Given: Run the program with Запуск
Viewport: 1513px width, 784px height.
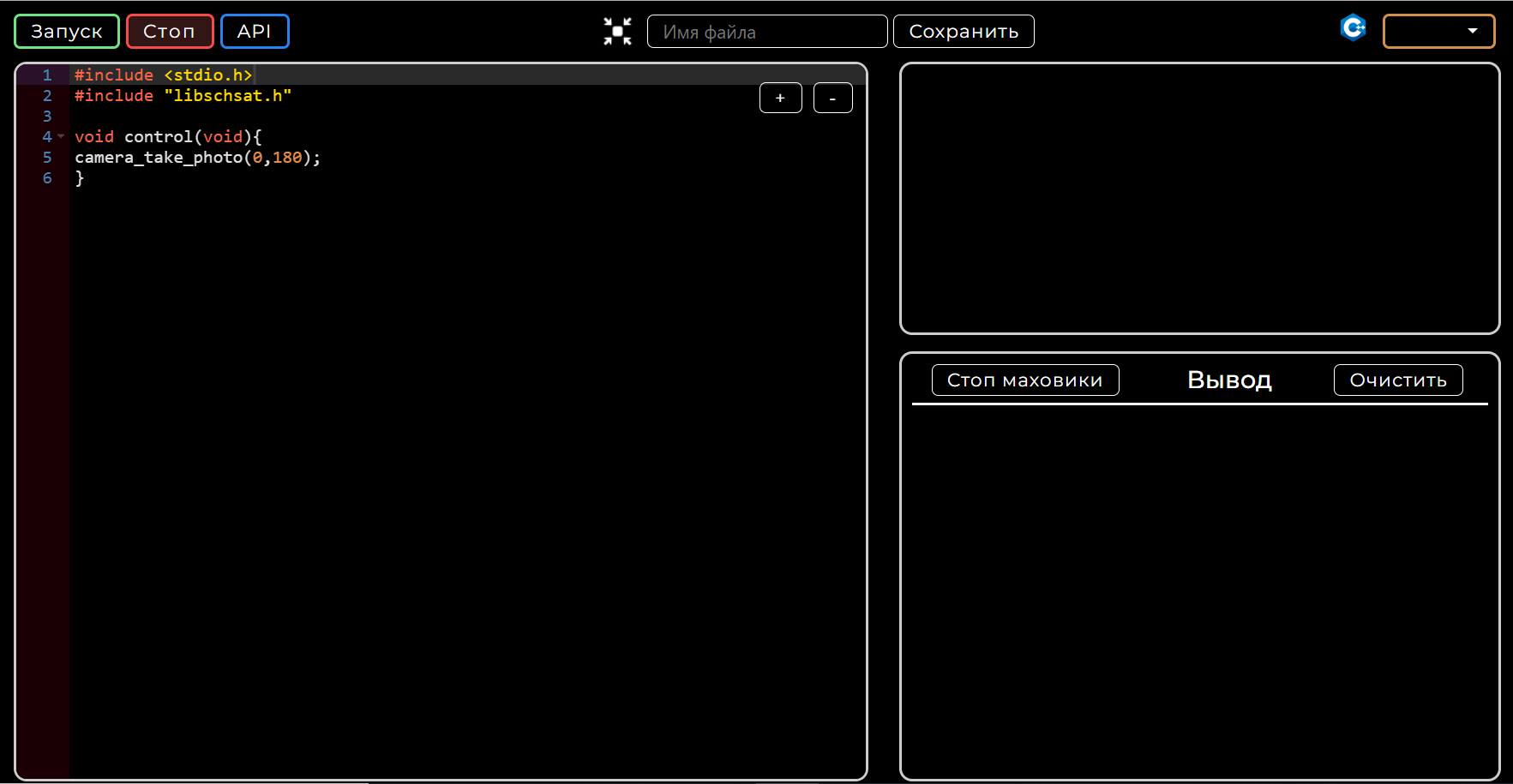Looking at the screenshot, I should coord(66,31).
